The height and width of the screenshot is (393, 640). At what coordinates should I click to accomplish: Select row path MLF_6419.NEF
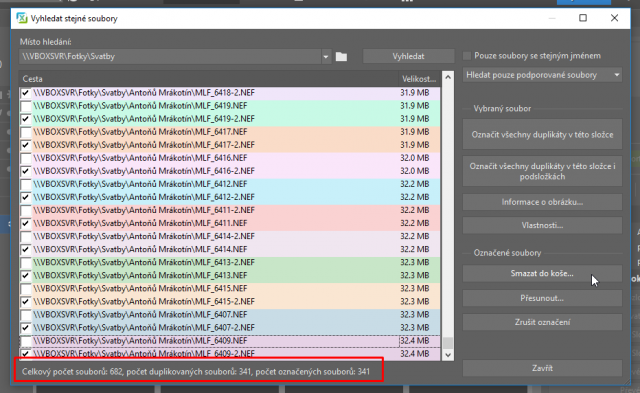tap(140, 106)
